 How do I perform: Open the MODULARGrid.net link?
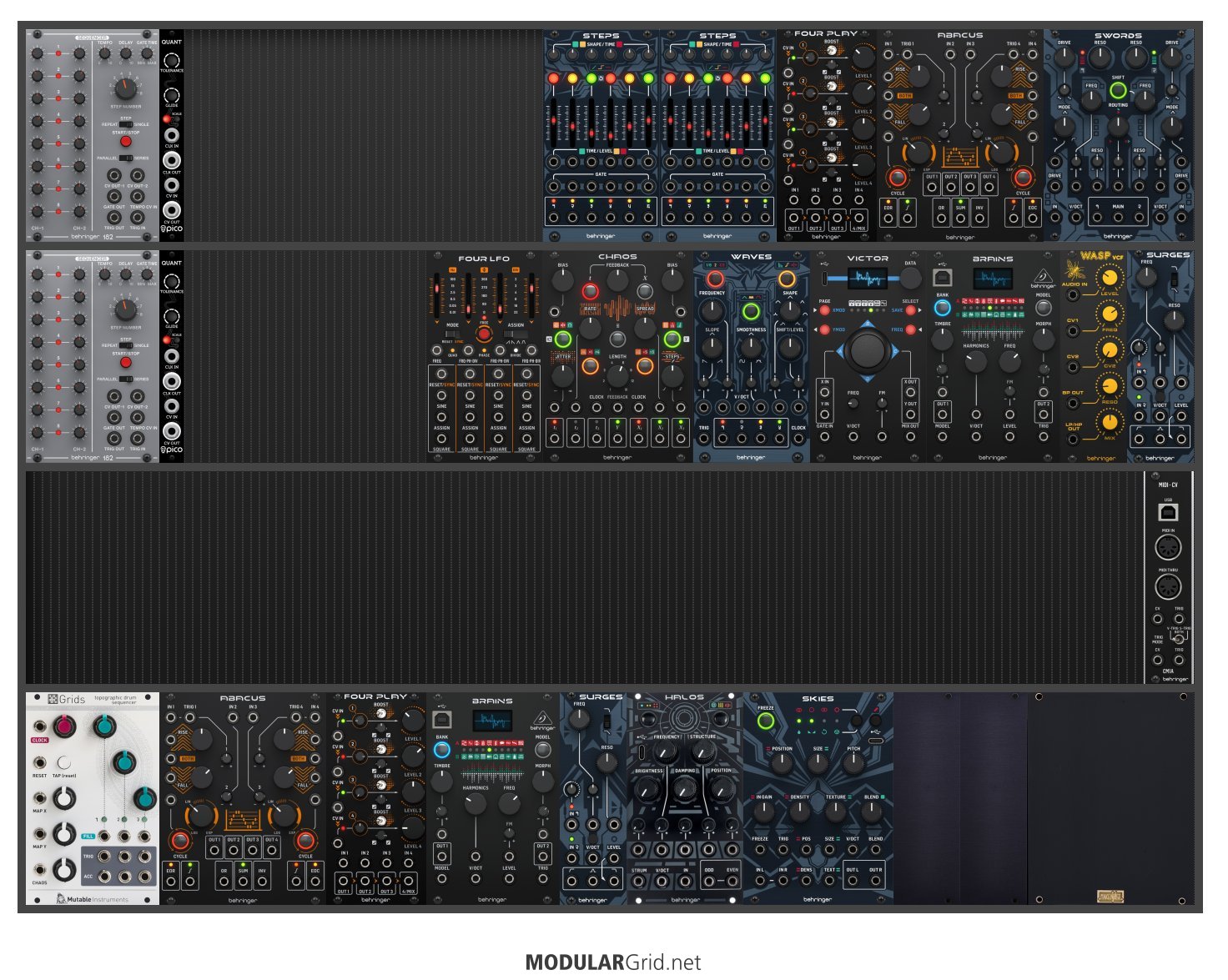tap(613, 962)
